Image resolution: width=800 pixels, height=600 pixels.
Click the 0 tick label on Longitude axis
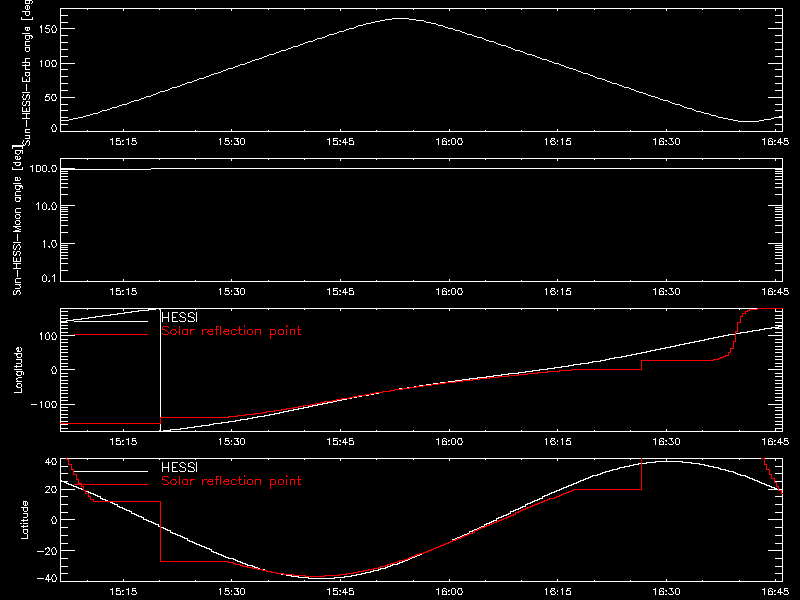(54, 370)
